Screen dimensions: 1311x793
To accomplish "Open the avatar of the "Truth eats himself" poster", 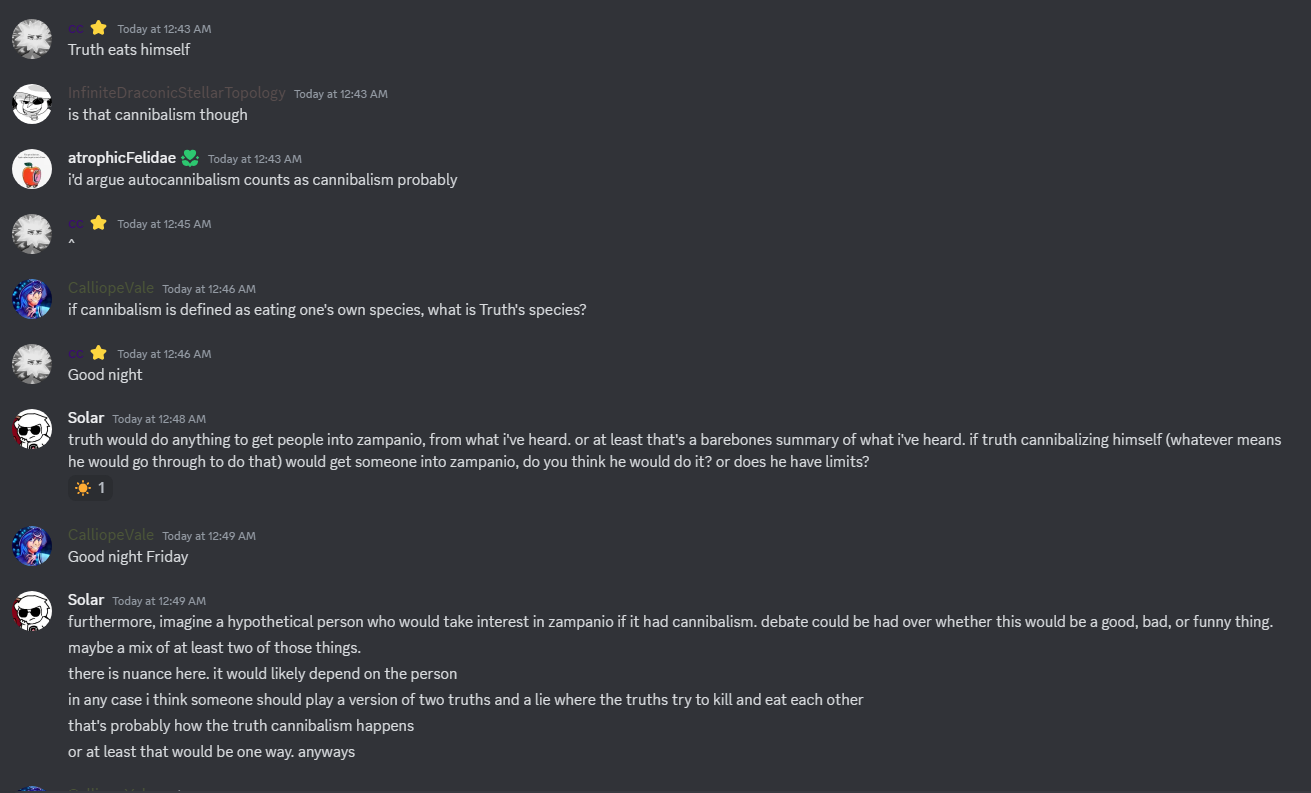I will coord(32,39).
